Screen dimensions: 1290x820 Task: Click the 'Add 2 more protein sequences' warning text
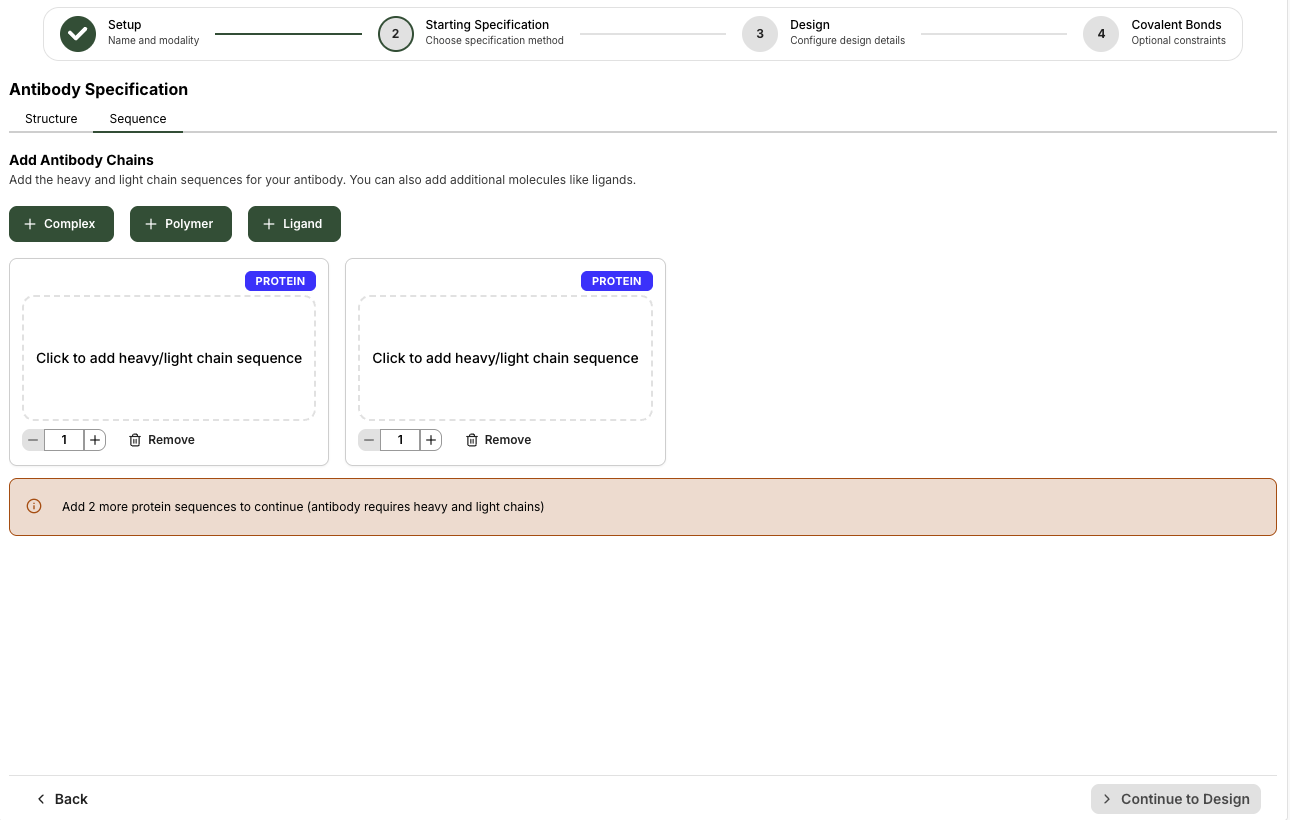[303, 507]
